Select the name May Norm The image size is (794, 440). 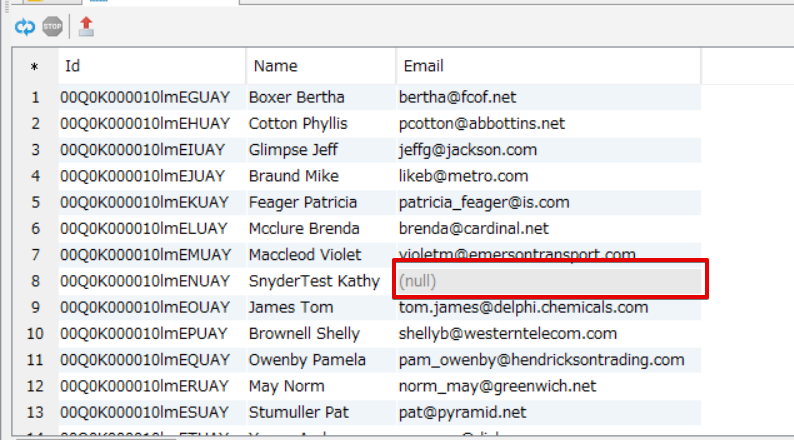coord(286,386)
